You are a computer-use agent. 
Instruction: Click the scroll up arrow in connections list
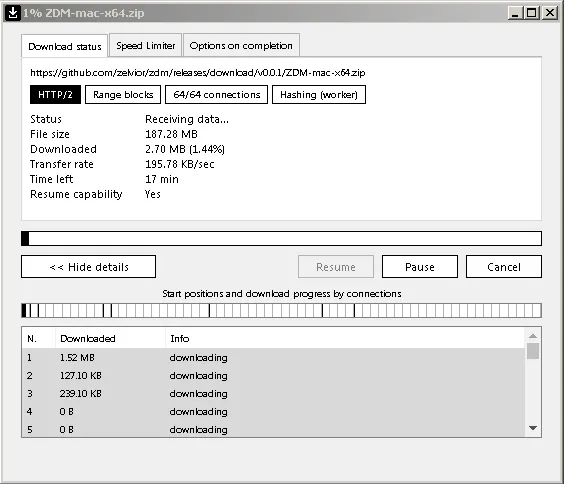tap(533, 336)
